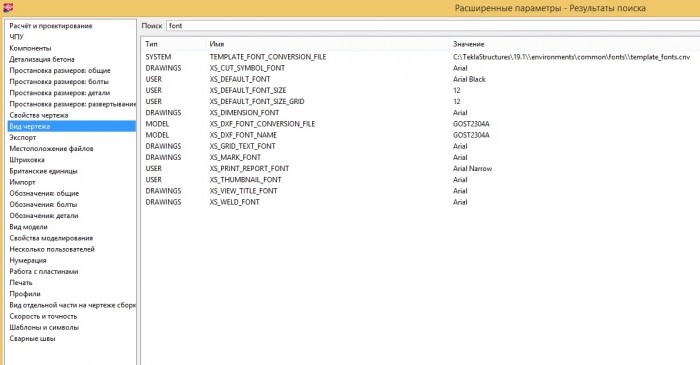
Task: Select 'Расчёт и проектирование' category
Action: (51, 26)
